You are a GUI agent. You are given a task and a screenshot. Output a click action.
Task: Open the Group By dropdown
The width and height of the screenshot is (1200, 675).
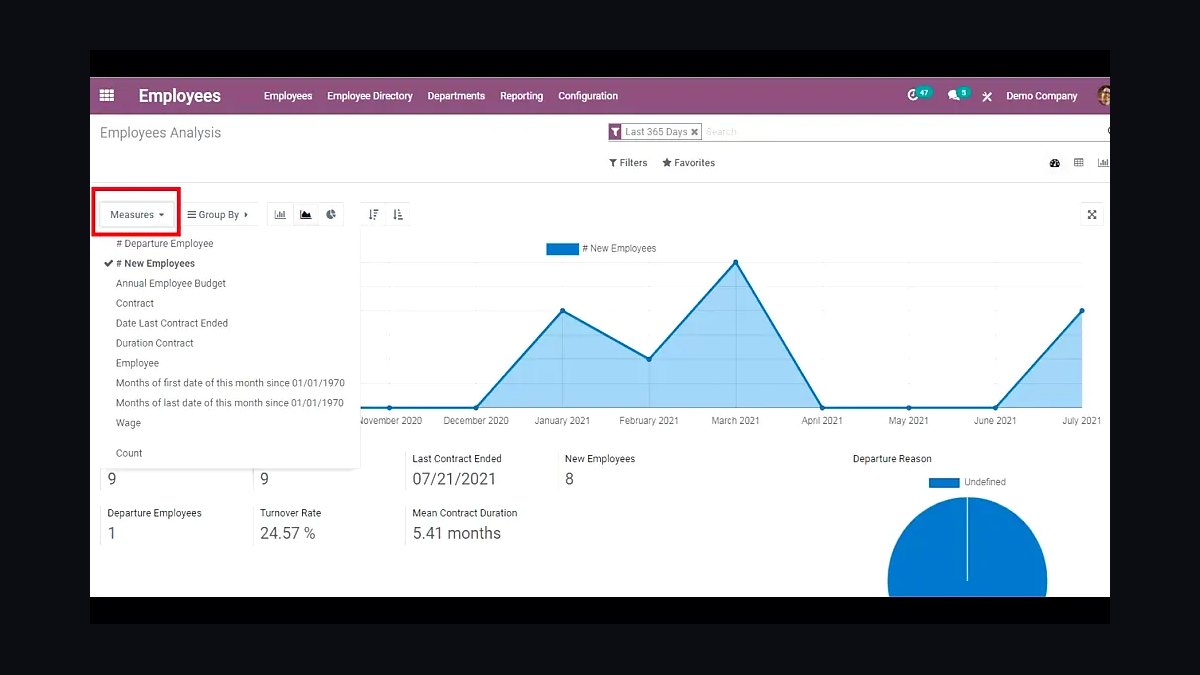218,215
